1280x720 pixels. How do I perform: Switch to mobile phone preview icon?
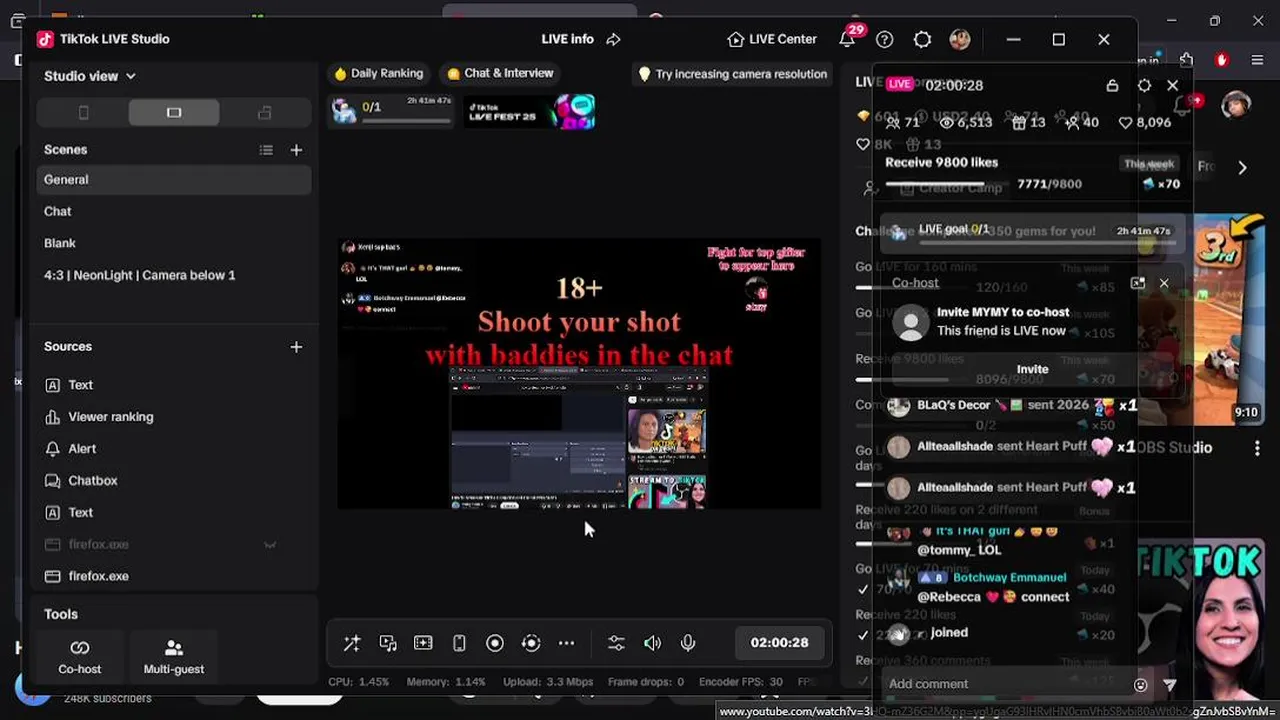click(x=459, y=643)
